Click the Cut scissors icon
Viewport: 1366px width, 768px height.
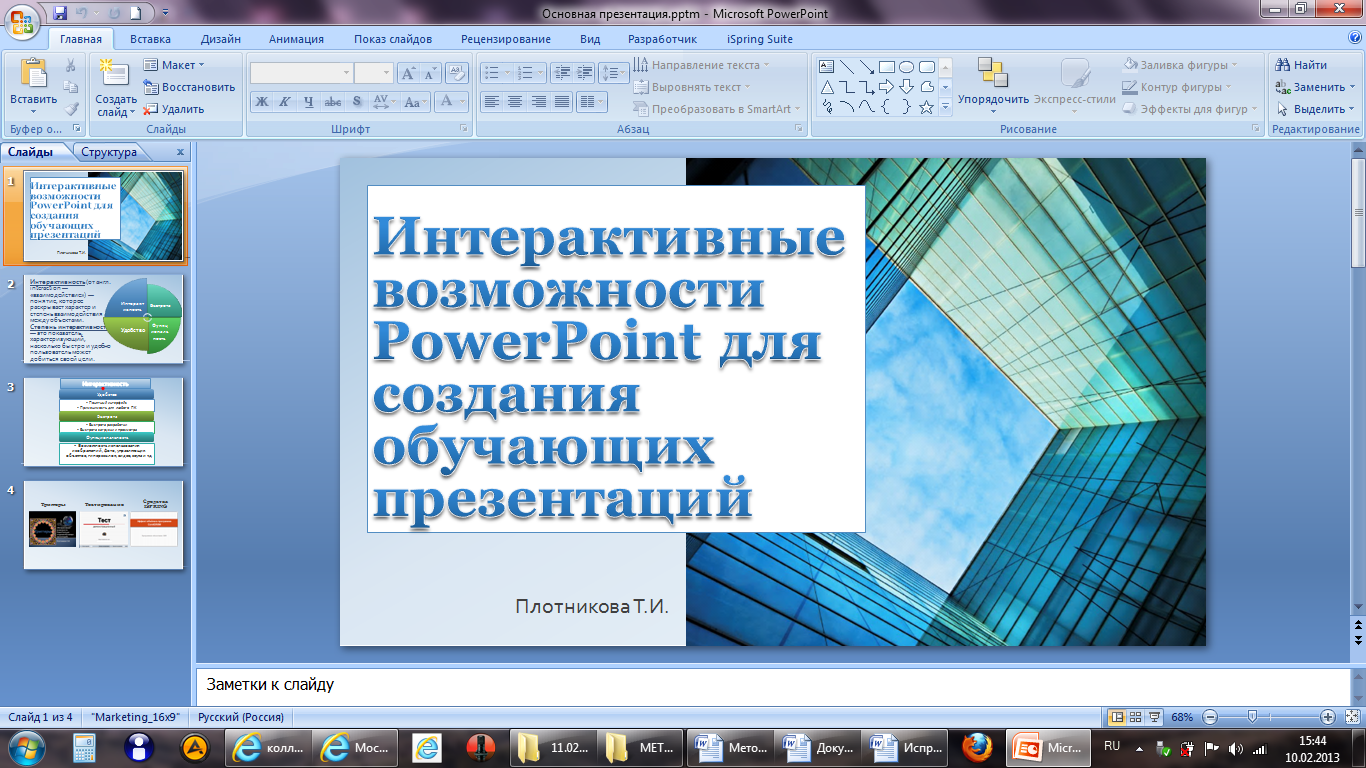click(x=71, y=65)
